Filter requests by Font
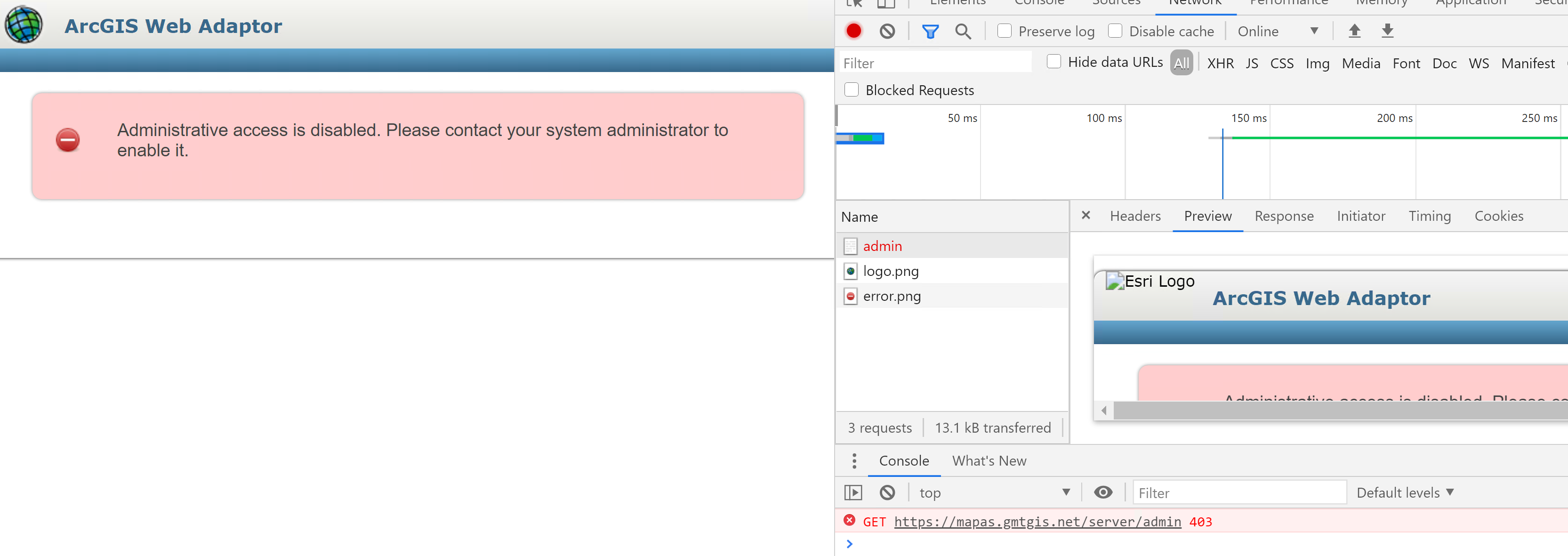1568x556 pixels. click(x=1406, y=64)
